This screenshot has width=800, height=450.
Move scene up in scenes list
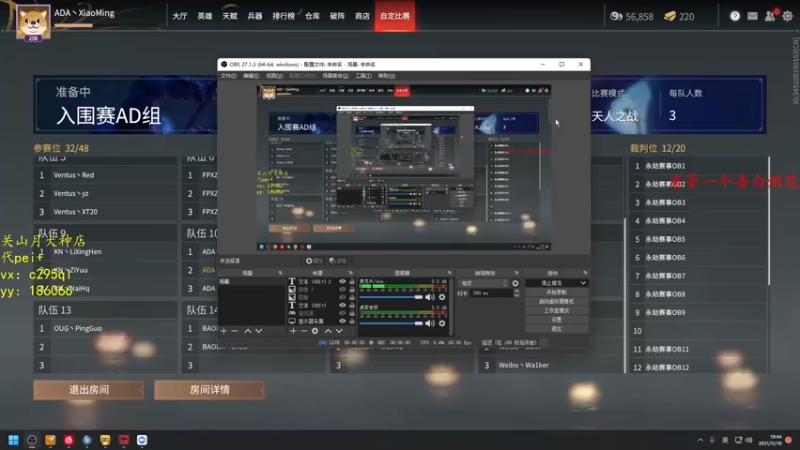point(247,331)
